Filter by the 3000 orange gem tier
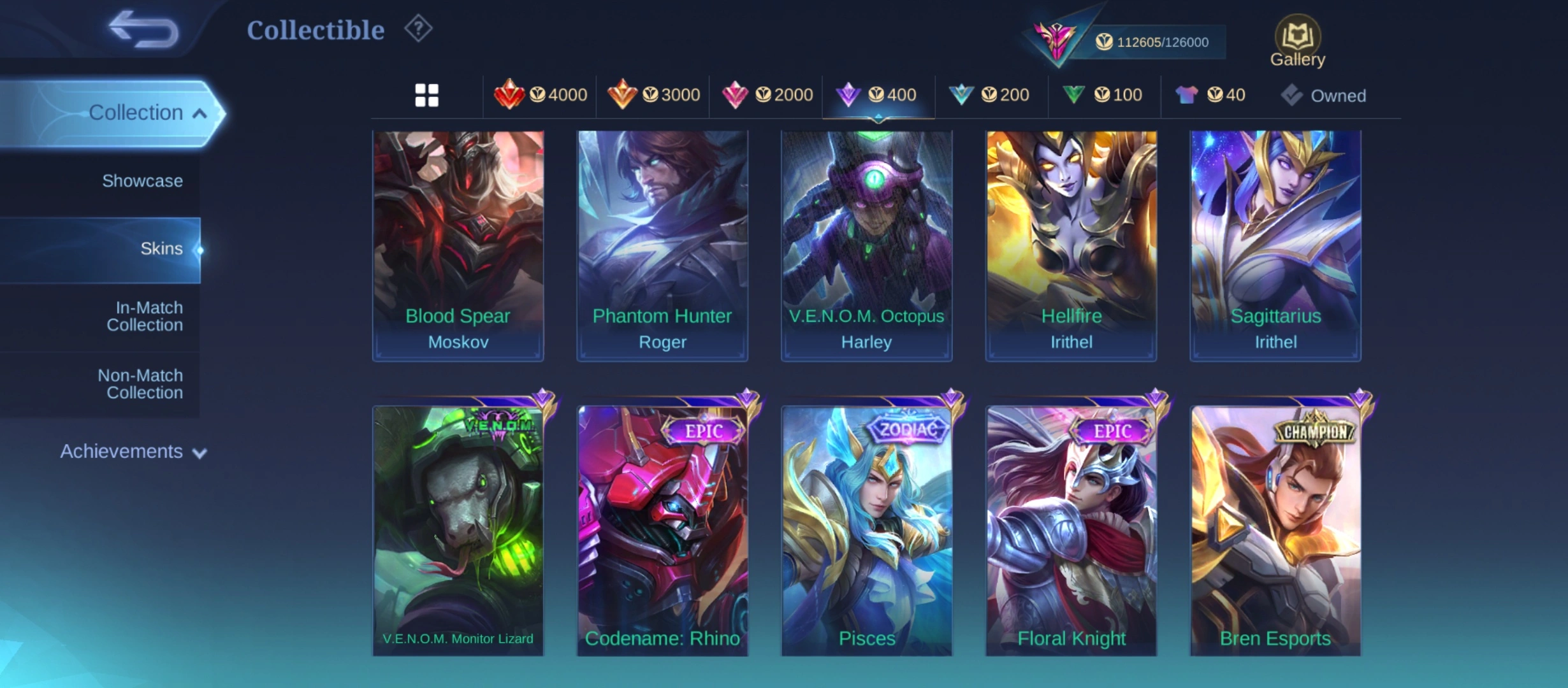The height and width of the screenshot is (688, 1568). click(653, 95)
